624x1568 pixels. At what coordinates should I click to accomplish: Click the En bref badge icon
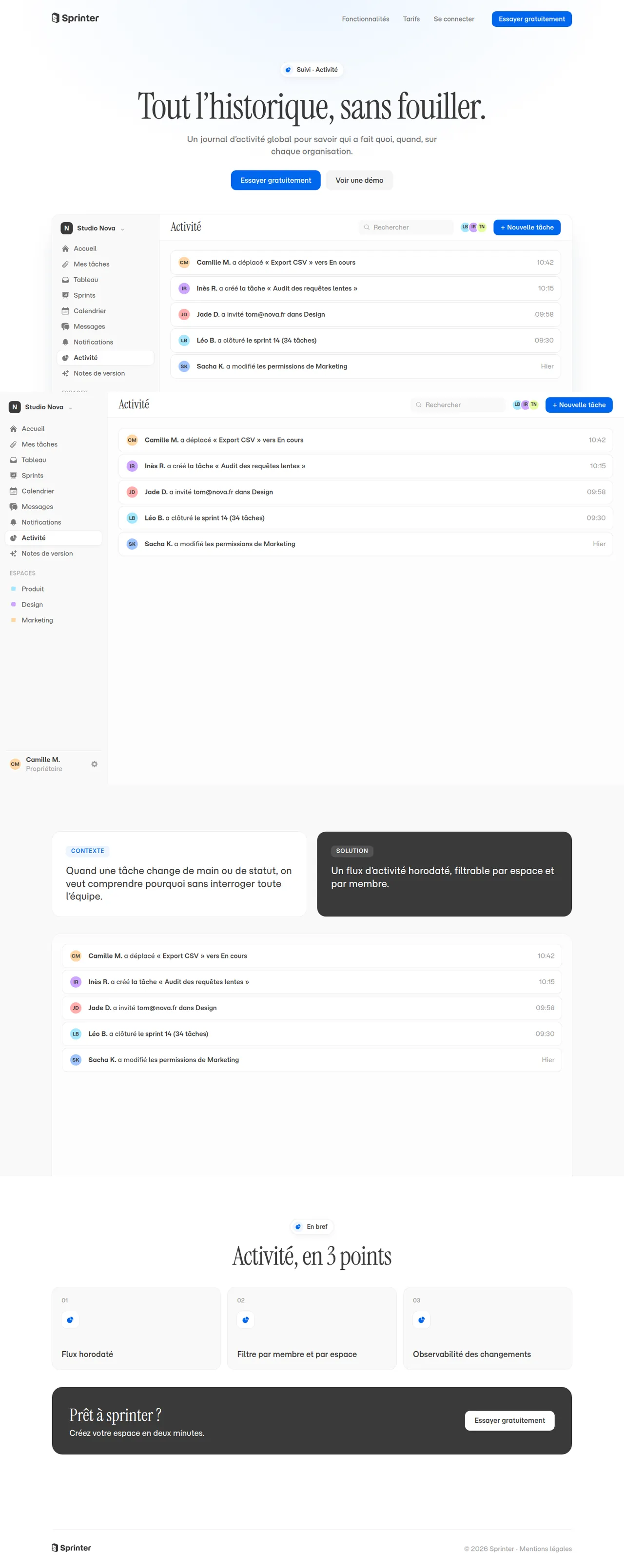[298, 1226]
